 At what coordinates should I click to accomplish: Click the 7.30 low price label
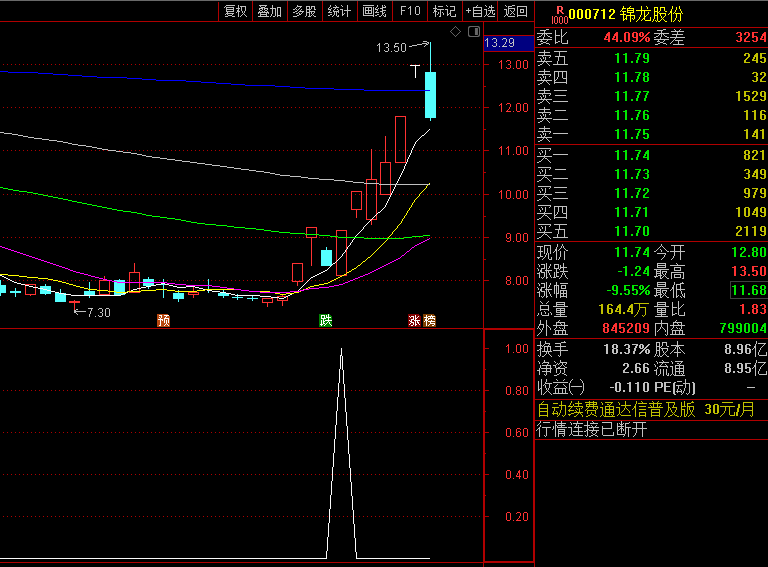98,312
